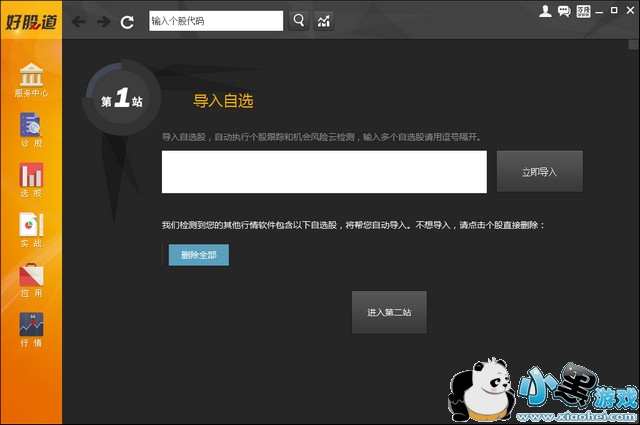This screenshot has height=425, width=640.
Task: Open 服务中心 in the sidebar
Action: (31, 80)
